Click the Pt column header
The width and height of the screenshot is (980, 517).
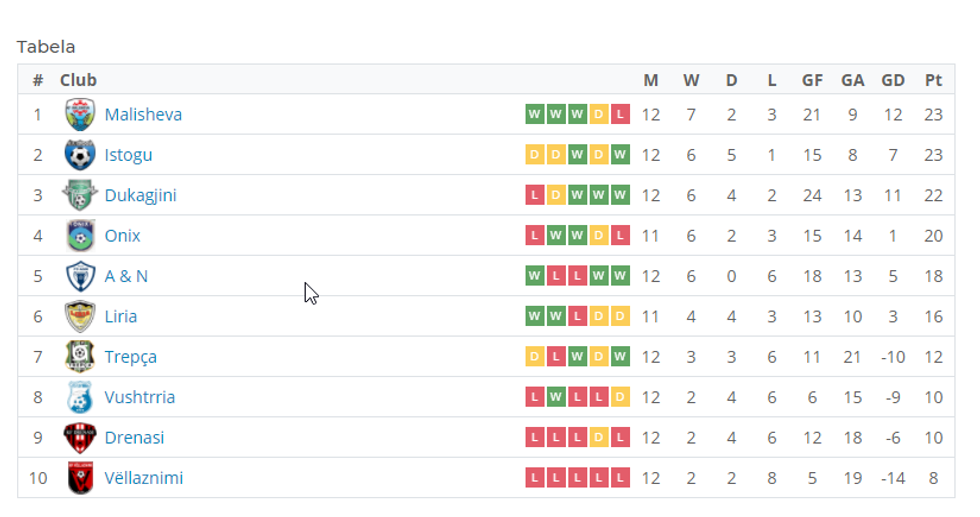click(x=933, y=80)
